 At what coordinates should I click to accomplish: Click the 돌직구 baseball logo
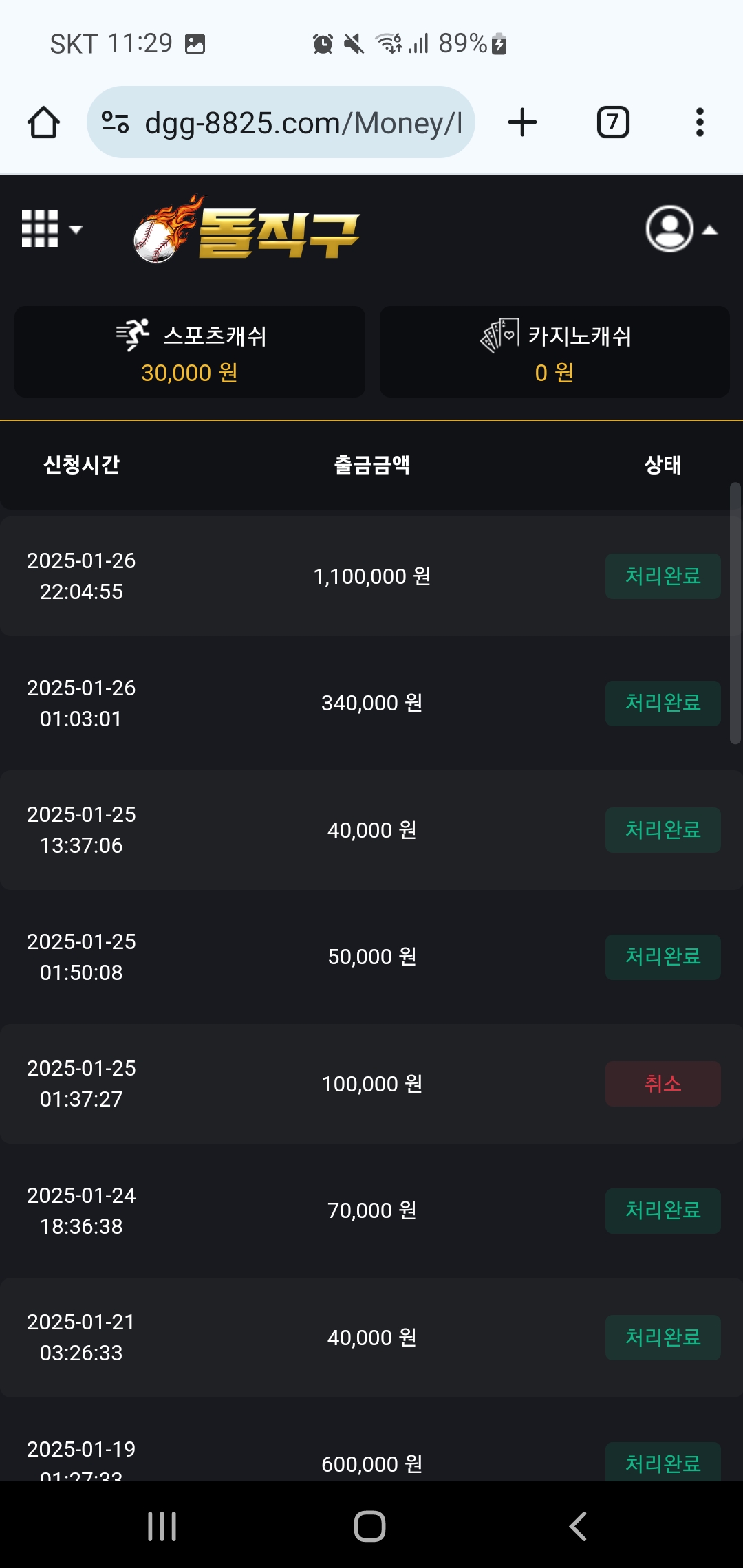coord(246,229)
